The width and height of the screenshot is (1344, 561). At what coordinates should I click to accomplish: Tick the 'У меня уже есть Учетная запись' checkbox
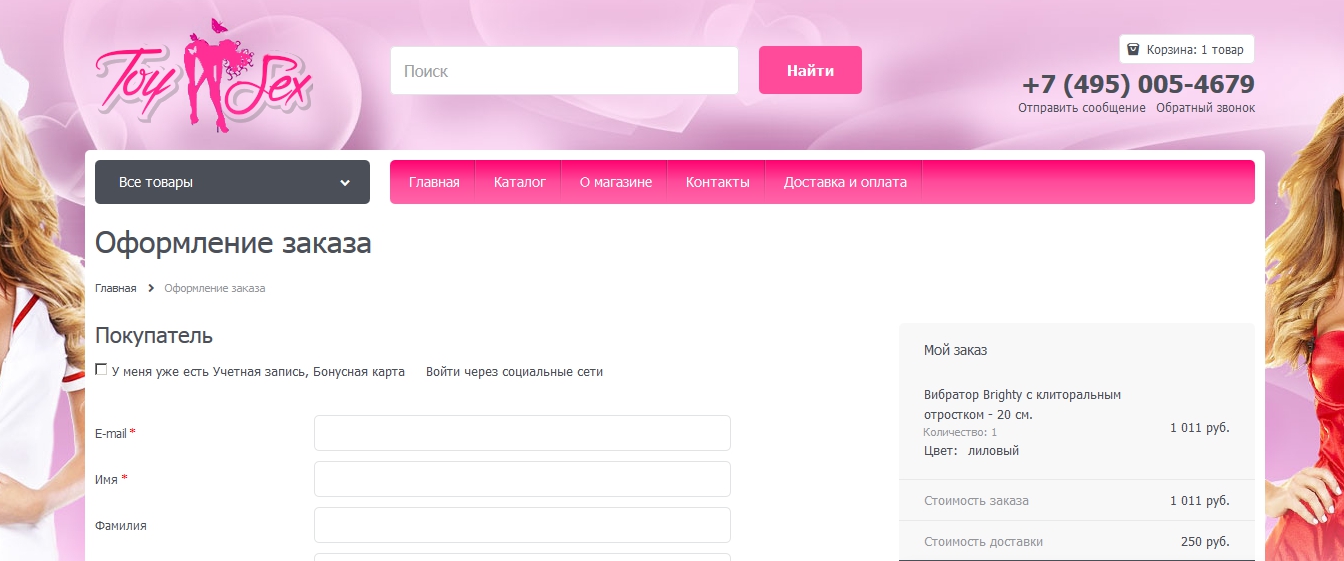(101, 369)
